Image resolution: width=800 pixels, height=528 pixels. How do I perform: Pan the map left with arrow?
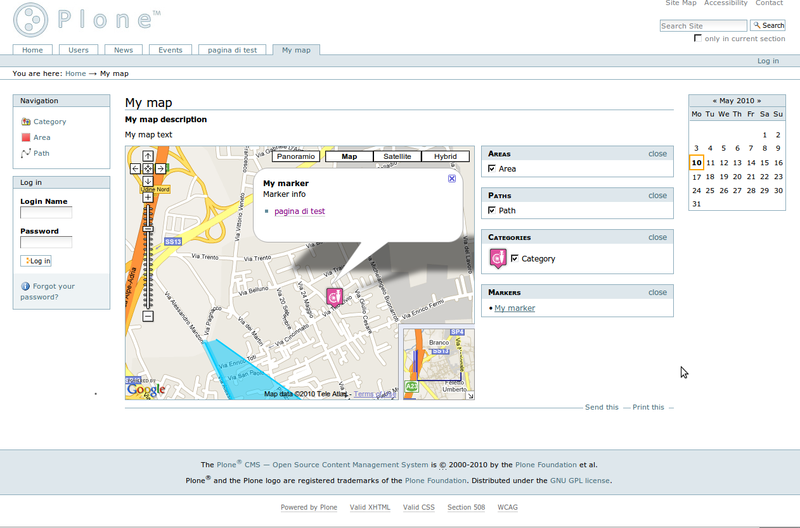(136, 169)
